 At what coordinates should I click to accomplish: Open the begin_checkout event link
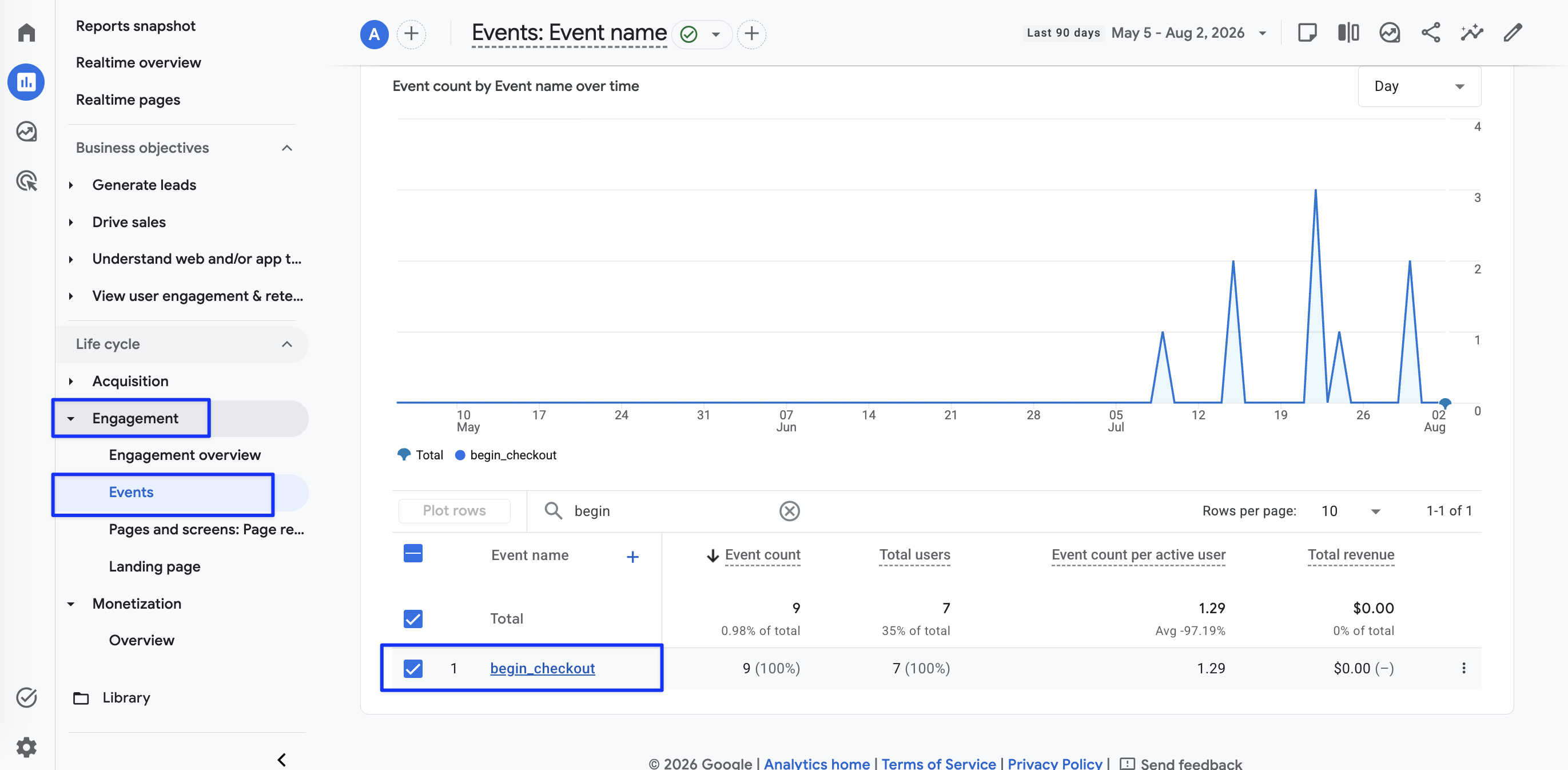(x=542, y=668)
